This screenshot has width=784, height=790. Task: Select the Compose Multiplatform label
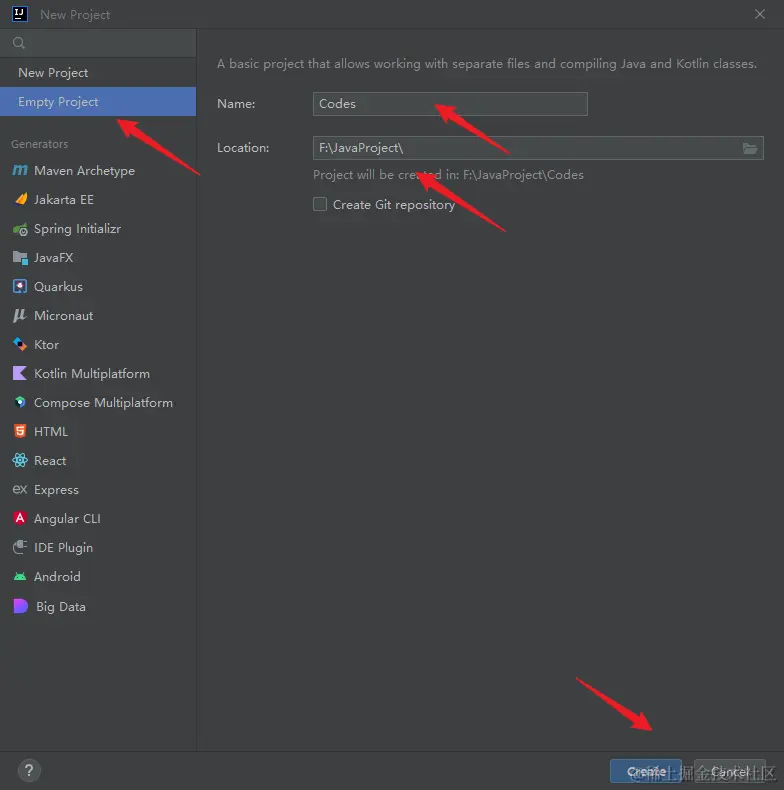(x=103, y=403)
